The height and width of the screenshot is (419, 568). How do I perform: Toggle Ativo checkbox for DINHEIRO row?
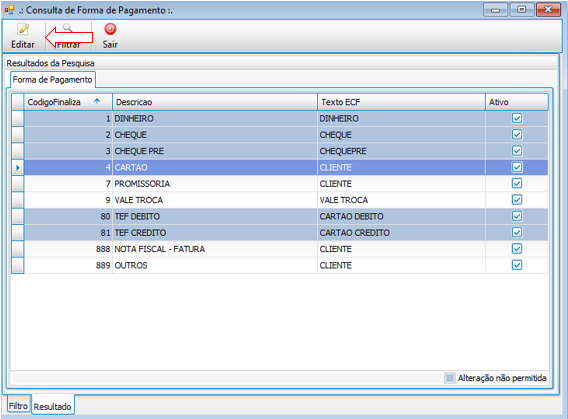[517, 118]
